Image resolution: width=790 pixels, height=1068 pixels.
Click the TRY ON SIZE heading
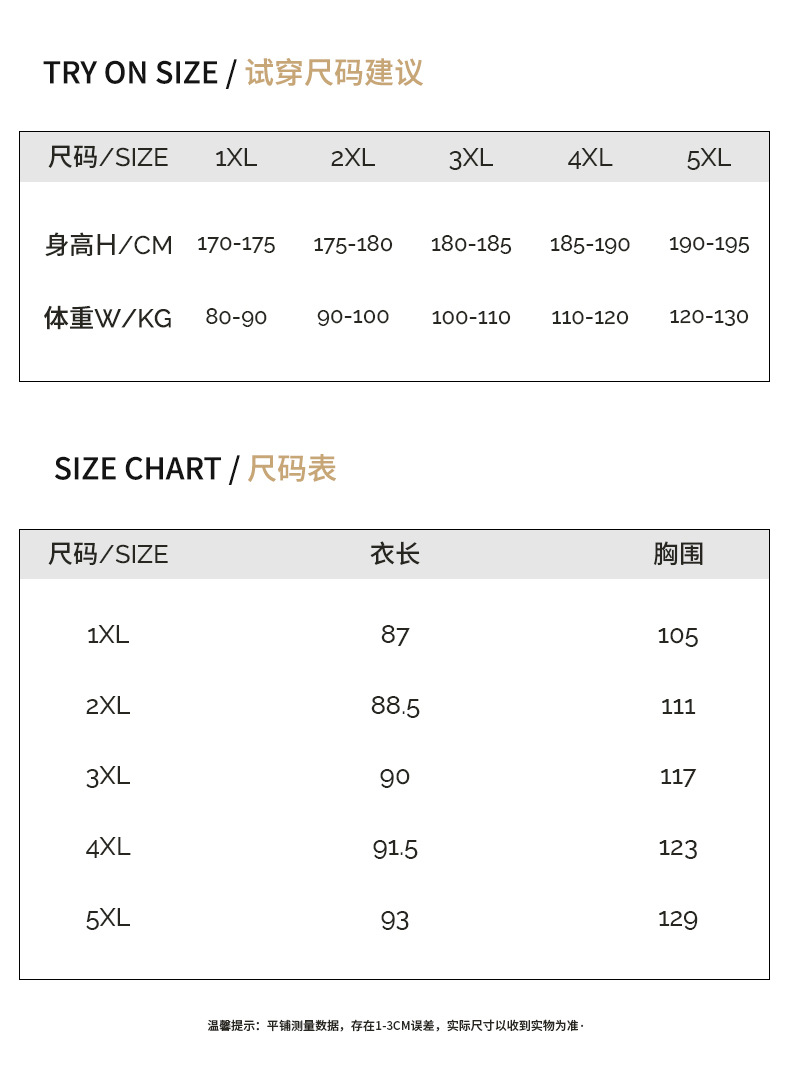point(233,73)
